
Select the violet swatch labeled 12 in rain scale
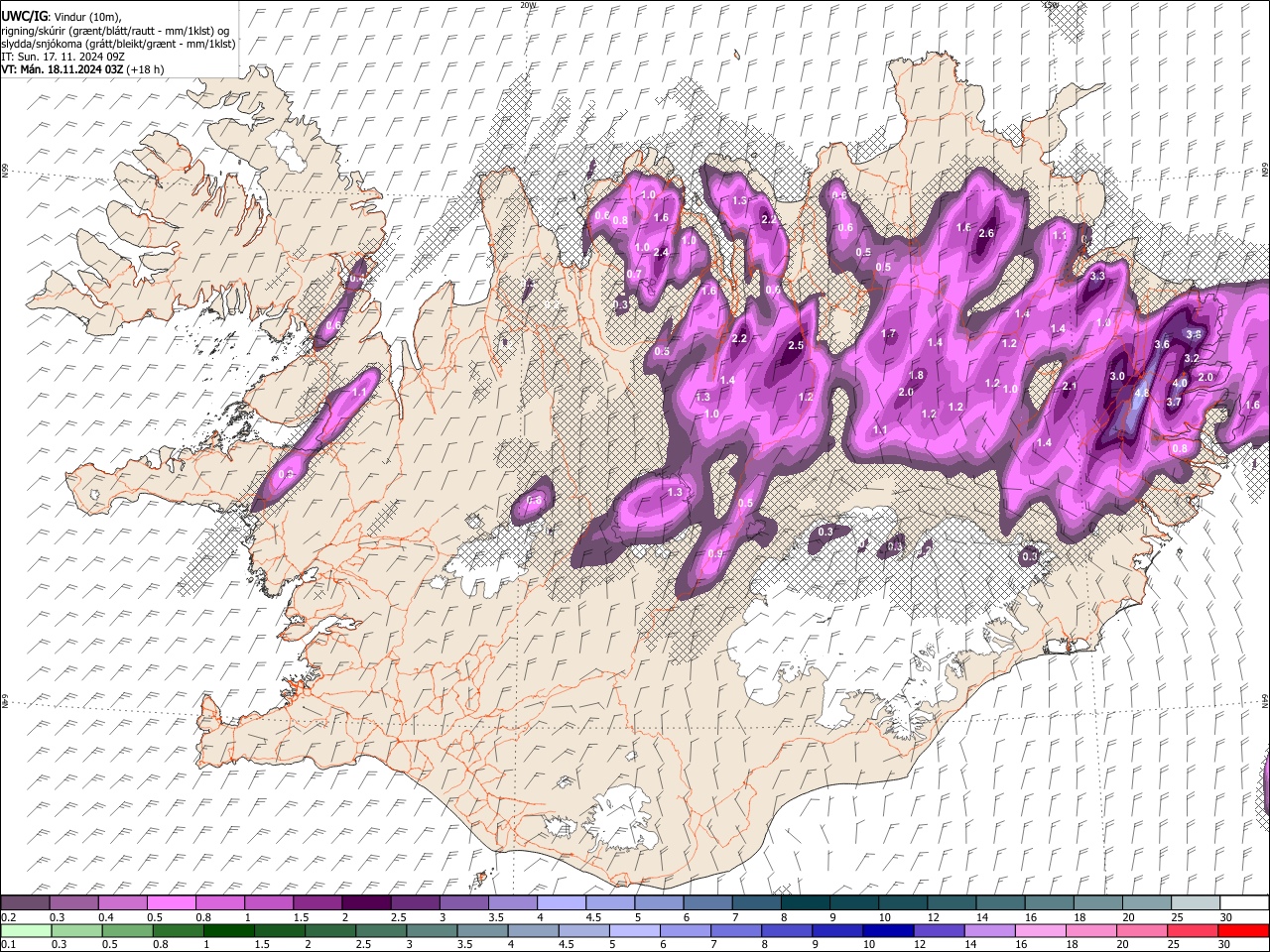point(940,930)
